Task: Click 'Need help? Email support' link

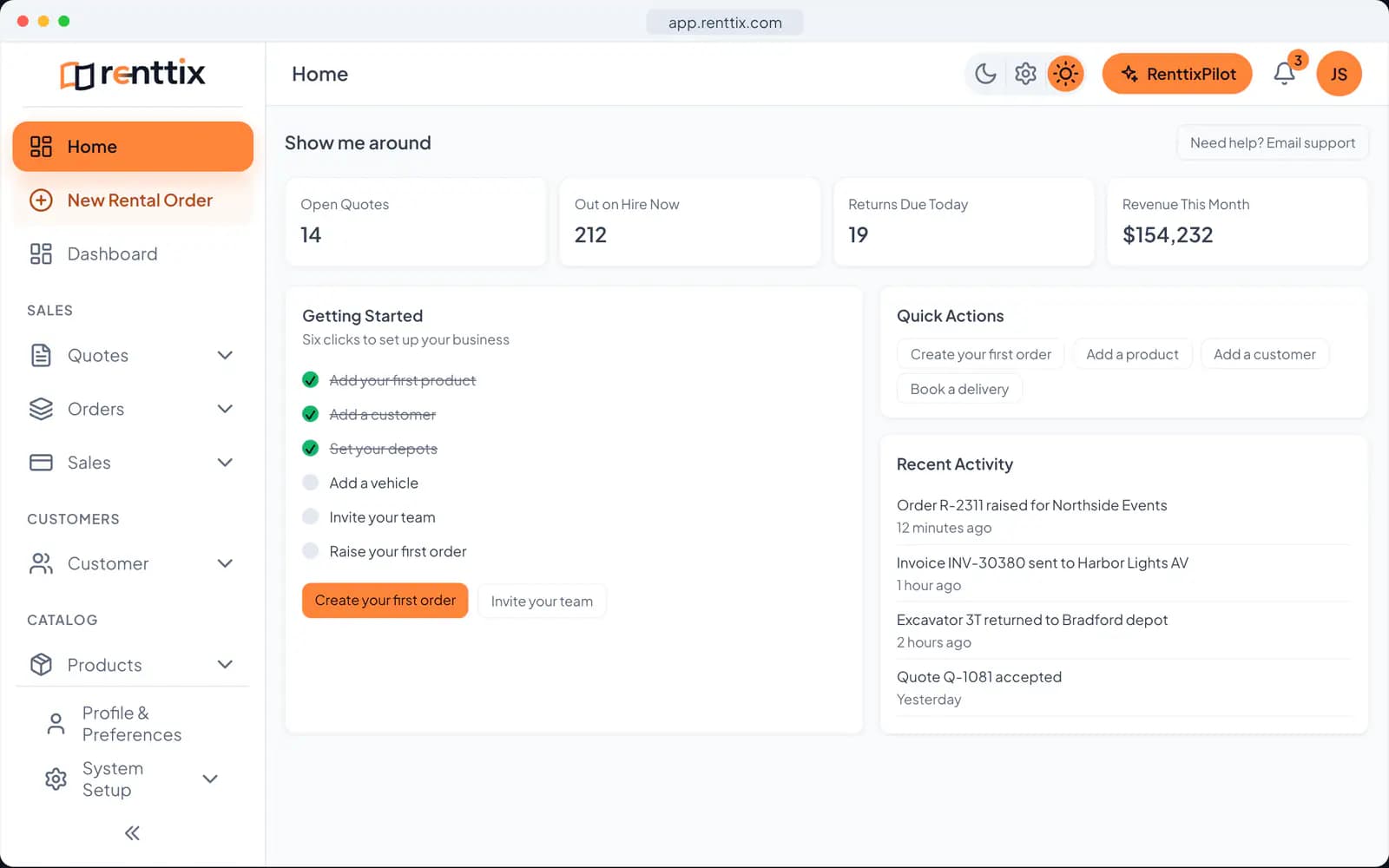Action: 1273,143
